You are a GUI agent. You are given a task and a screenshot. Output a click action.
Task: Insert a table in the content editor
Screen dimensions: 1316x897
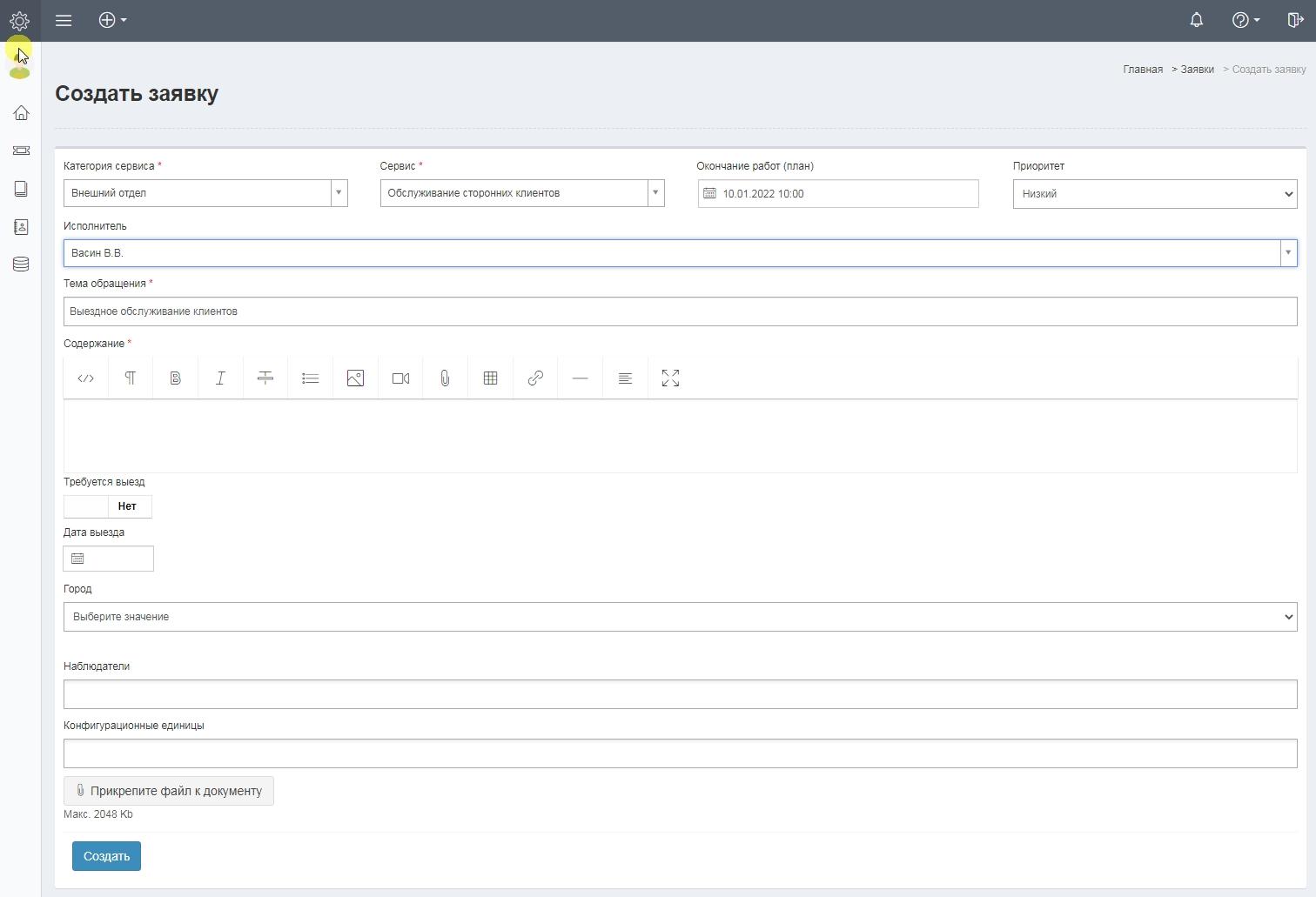pos(490,378)
